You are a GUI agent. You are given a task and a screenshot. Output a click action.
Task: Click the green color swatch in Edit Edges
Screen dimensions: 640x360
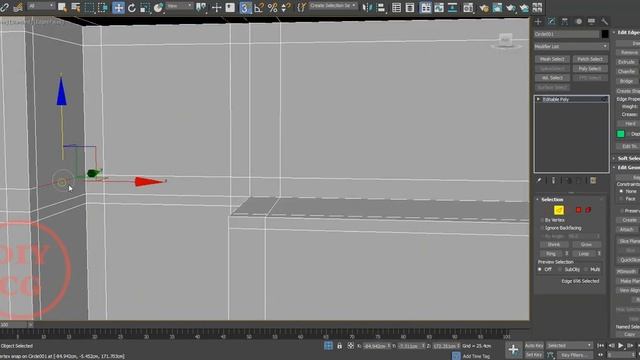click(x=620, y=134)
